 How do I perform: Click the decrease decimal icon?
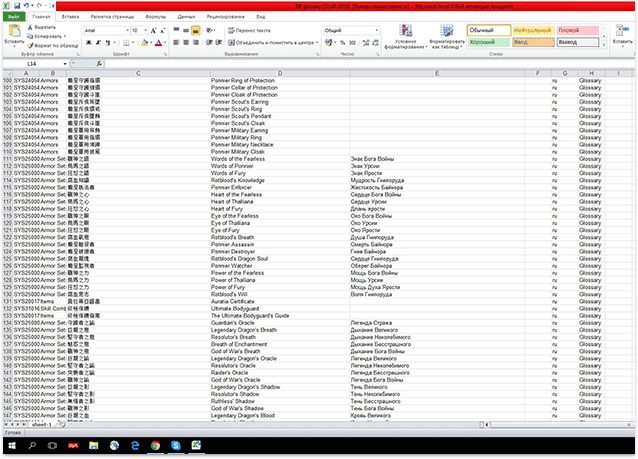tap(375, 42)
